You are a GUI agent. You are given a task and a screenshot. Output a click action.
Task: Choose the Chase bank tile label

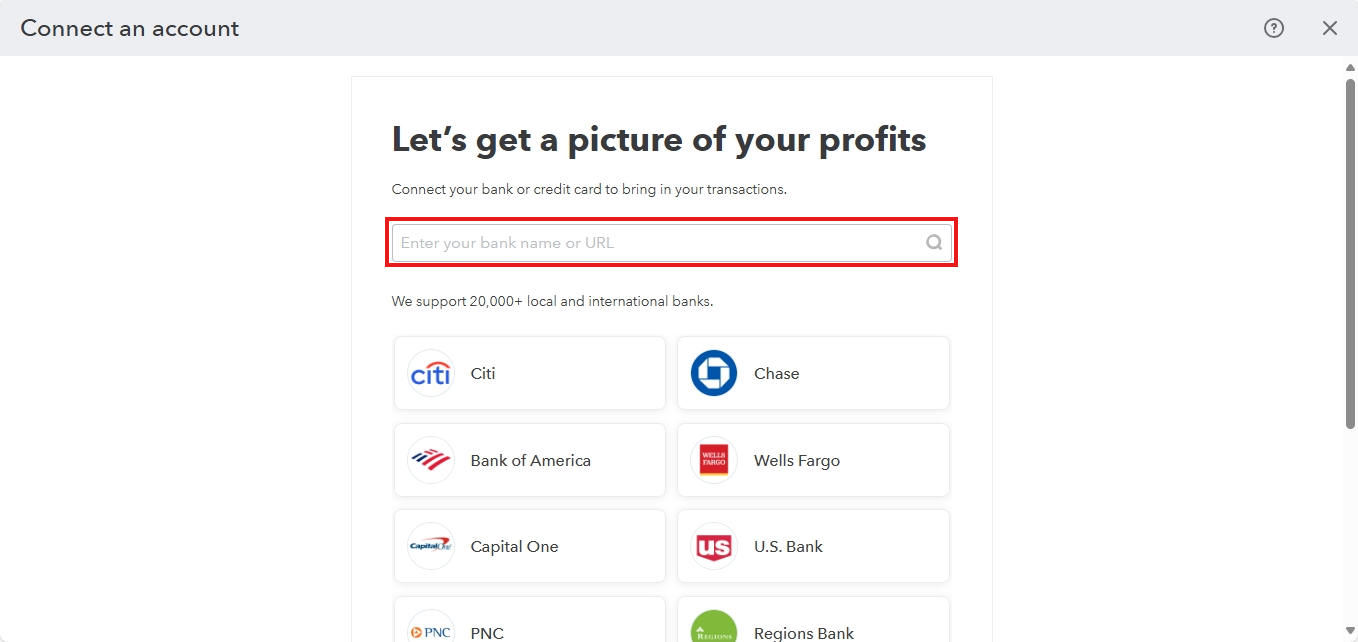[777, 374]
